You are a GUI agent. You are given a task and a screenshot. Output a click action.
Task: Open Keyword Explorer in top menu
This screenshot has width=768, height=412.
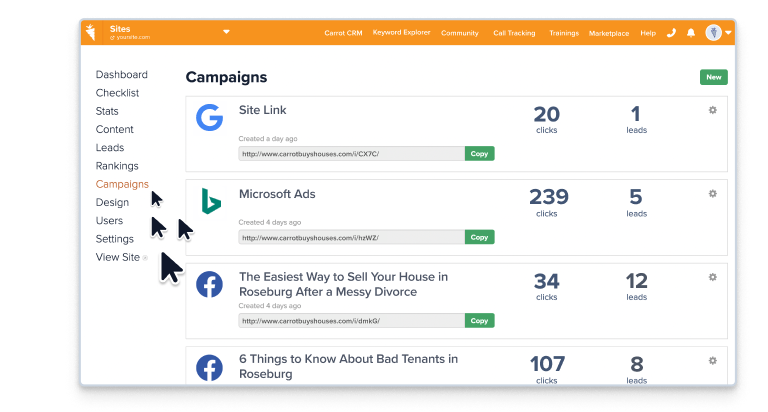coord(401,33)
